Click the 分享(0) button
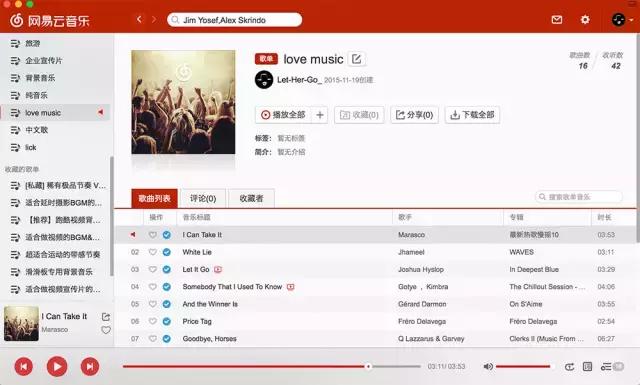Screen dimensions: 640x385 coord(414,115)
